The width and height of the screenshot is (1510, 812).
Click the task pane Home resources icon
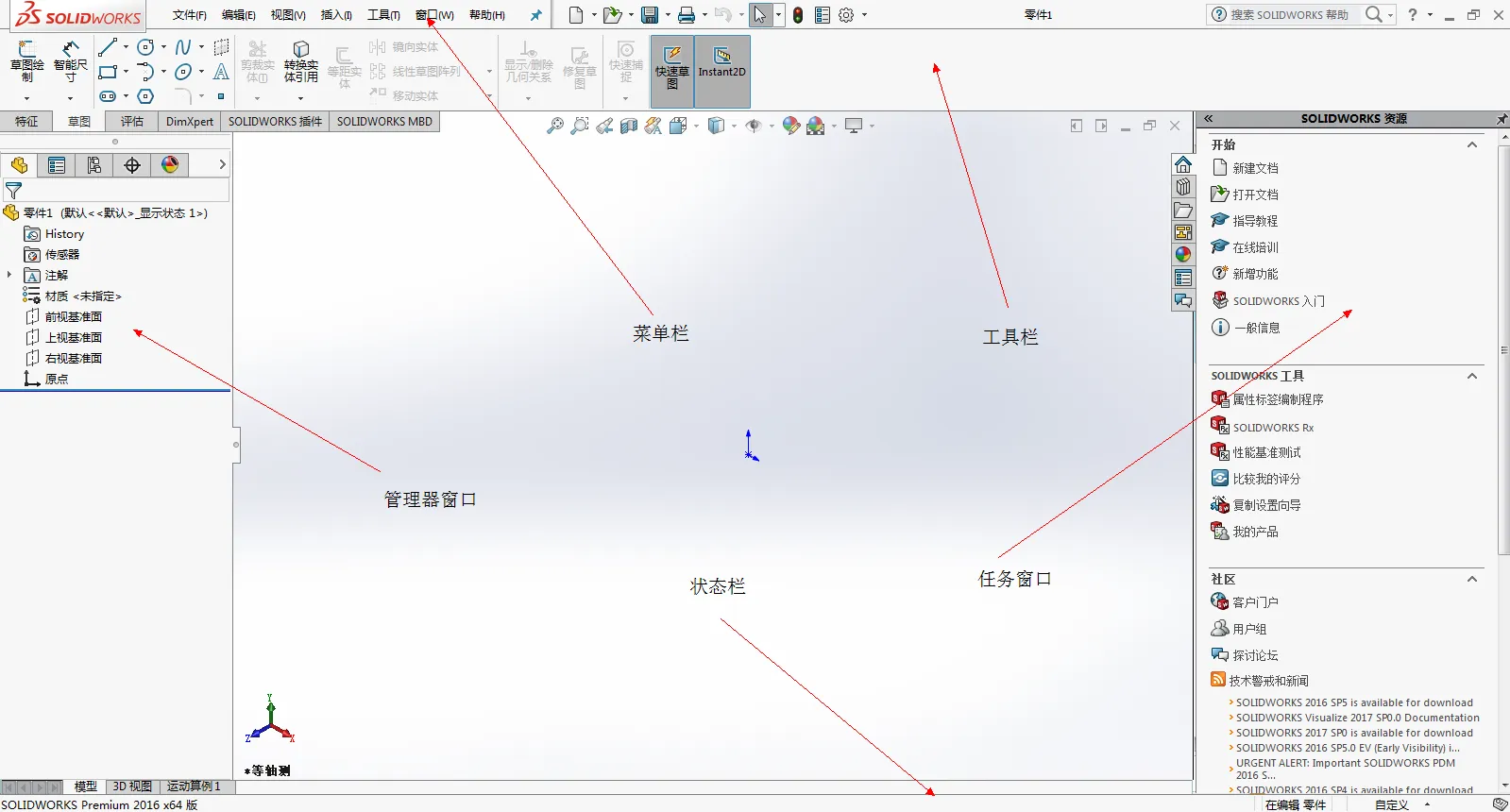(1183, 164)
